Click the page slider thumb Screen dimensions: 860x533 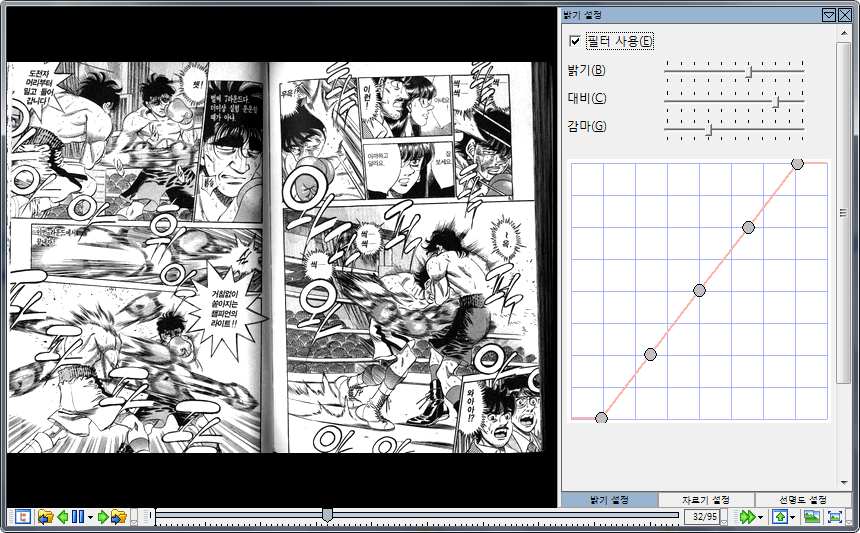[x=327, y=515]
